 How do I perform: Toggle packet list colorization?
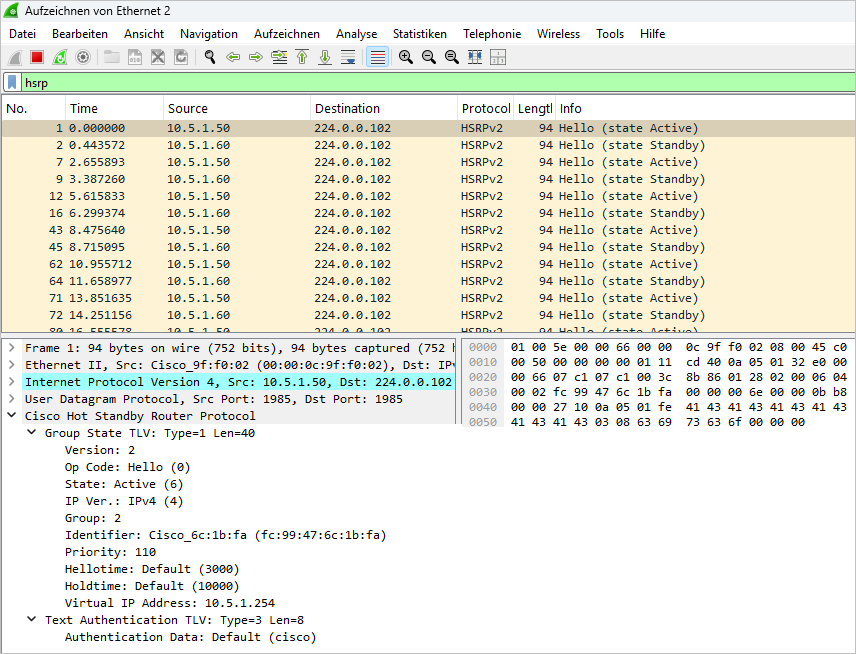click(377, 57)
